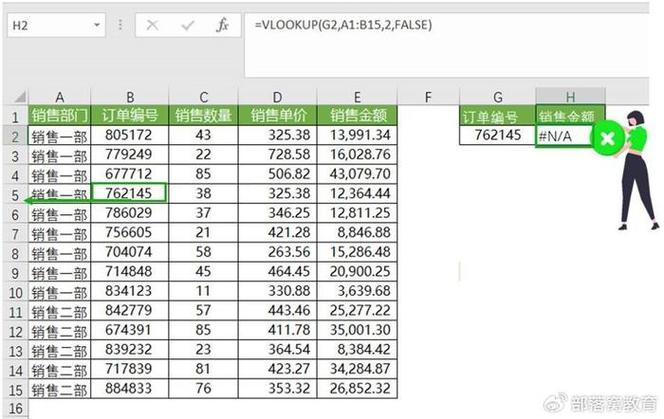This screenshot has width=664, height=419.
Task: Click the Cancel X icon in formula bar
Action: click(153, 25)
